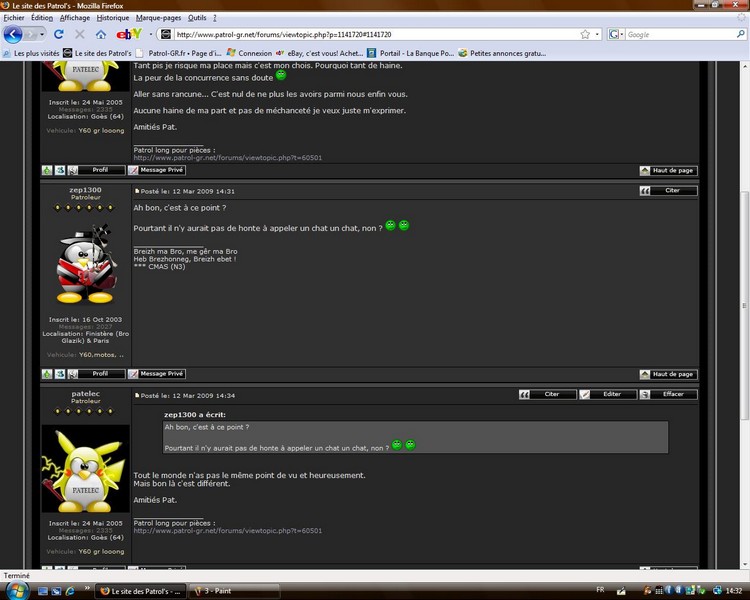This screenshot has height=600, width=750.
Task: Expand the address bar URL dropdown
Action: pos(597,34)
